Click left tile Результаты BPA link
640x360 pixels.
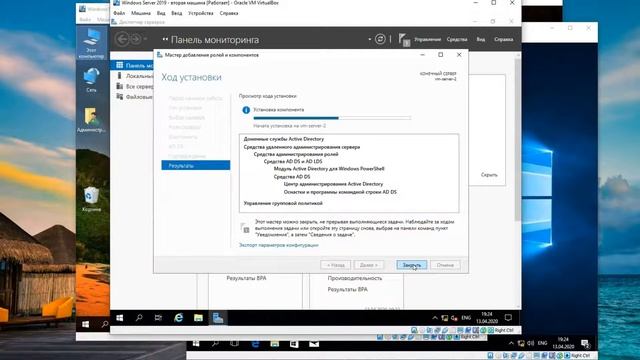246,278
